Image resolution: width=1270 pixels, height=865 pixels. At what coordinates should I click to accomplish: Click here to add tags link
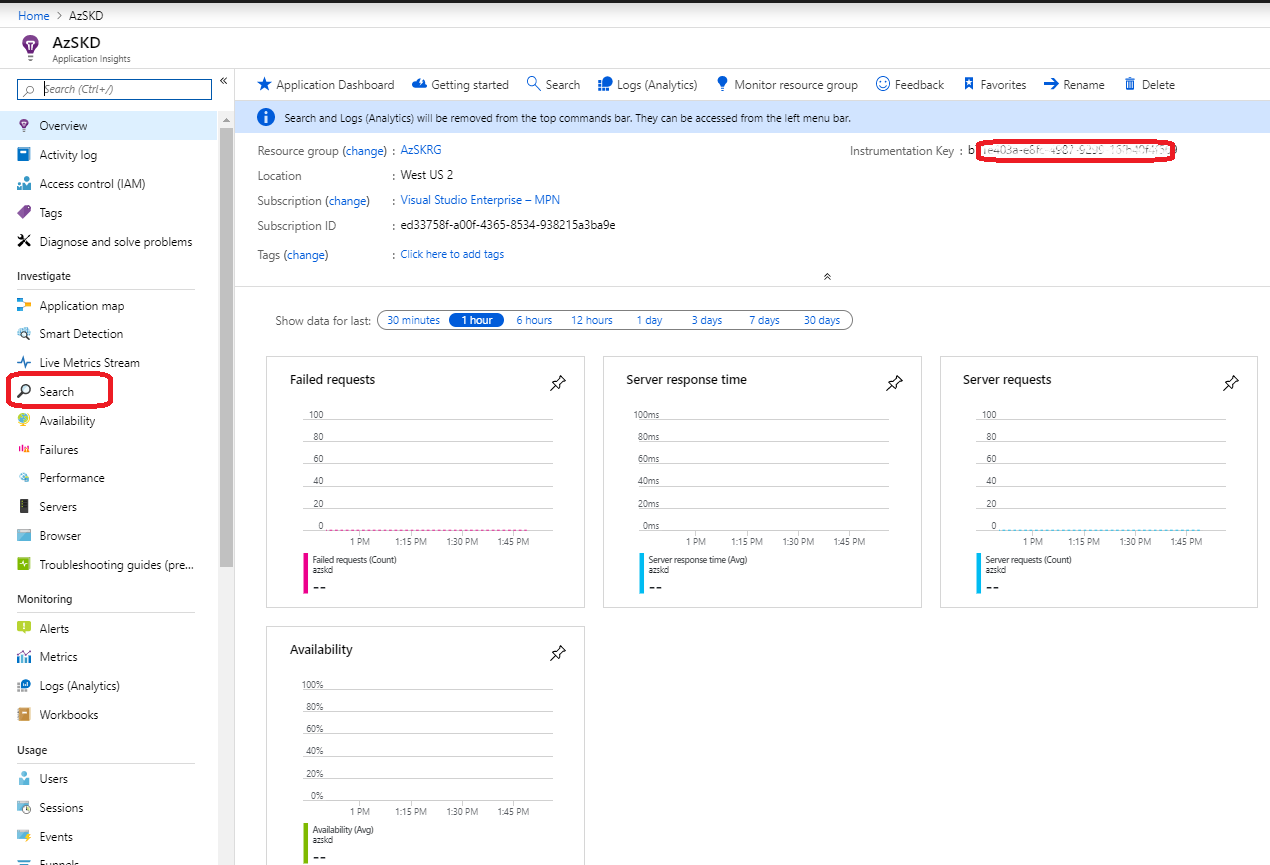[x=452, y=254]
